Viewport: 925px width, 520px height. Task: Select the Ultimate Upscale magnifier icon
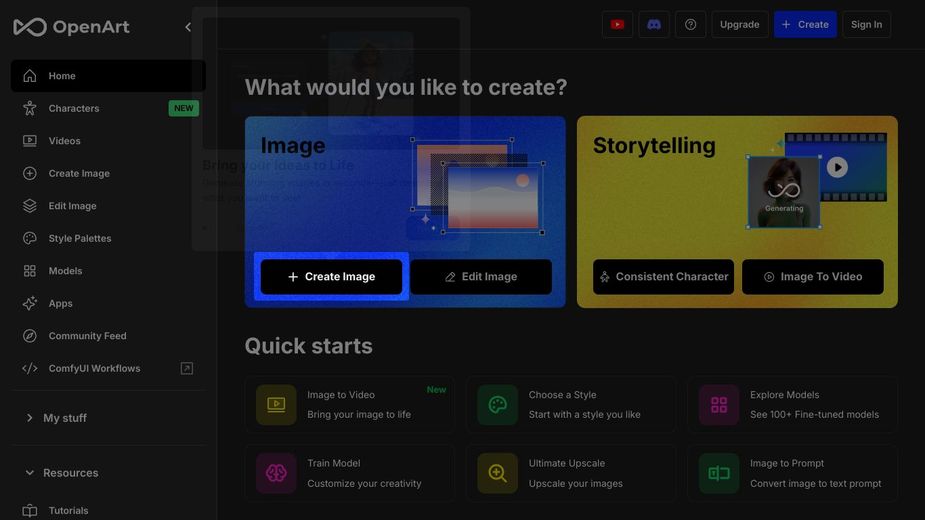tap(497, 473)
